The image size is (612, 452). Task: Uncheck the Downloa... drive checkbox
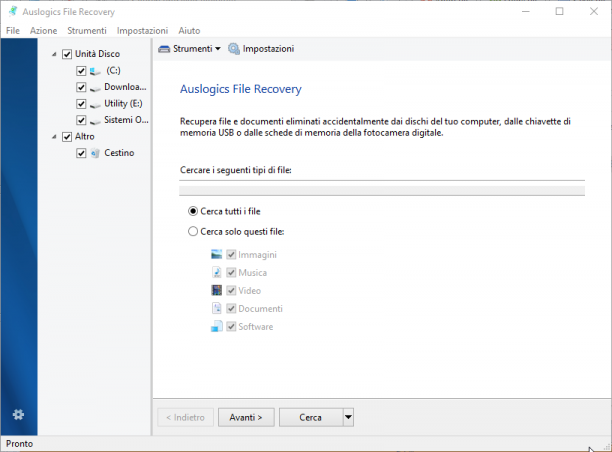tap(81, 87)
